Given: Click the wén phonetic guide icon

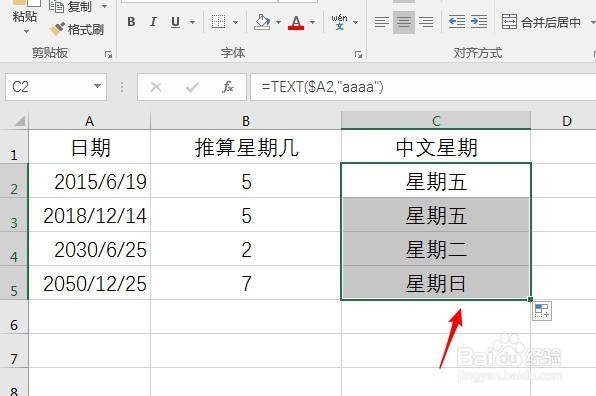Looking at the screenshot, I should tap(339, 22).
